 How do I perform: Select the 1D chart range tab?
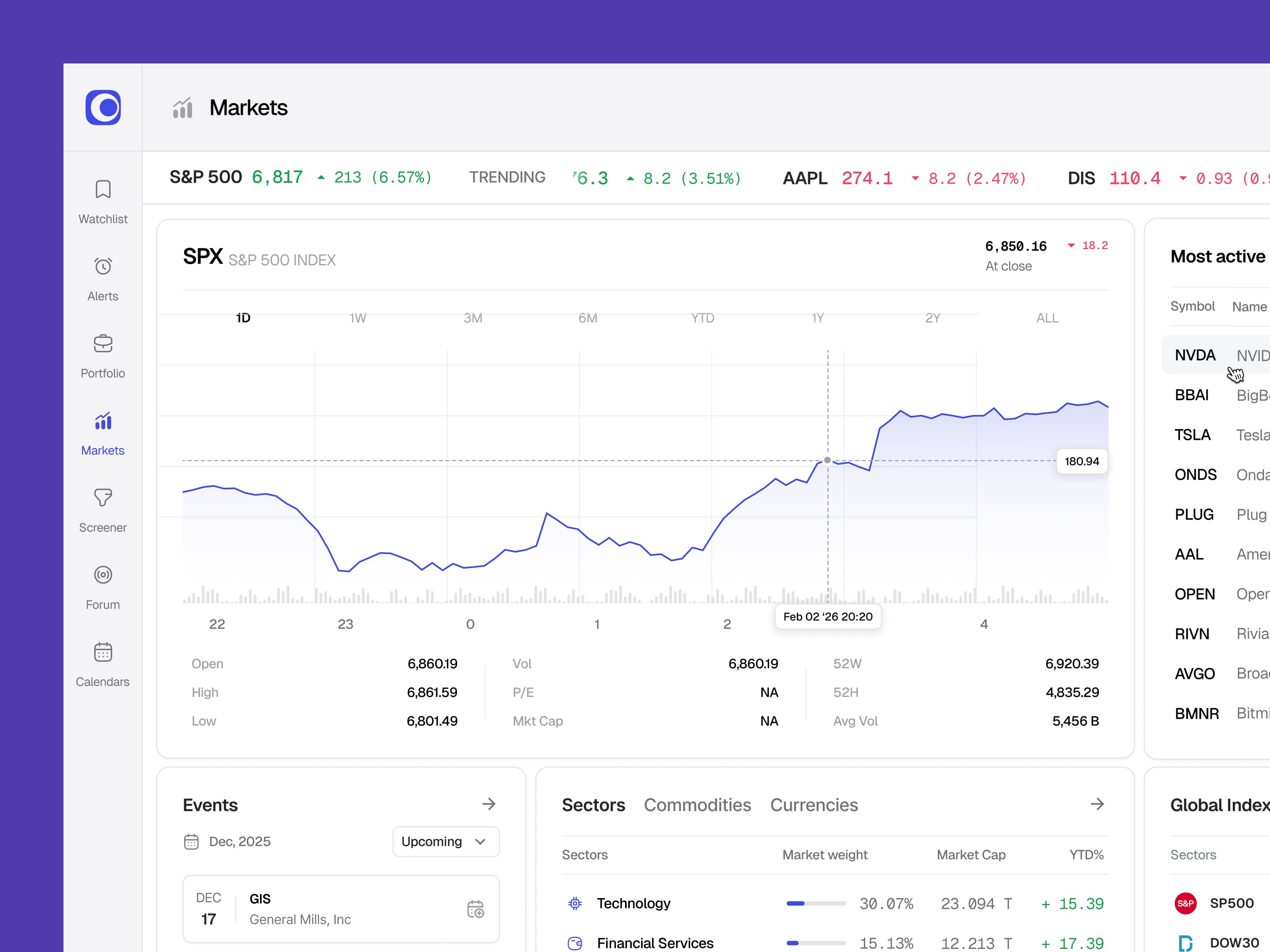[243, 318]
